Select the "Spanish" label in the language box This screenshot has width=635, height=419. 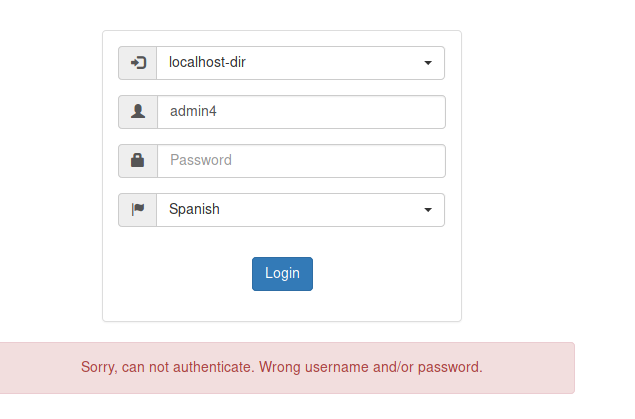click(x=194, y=210)
